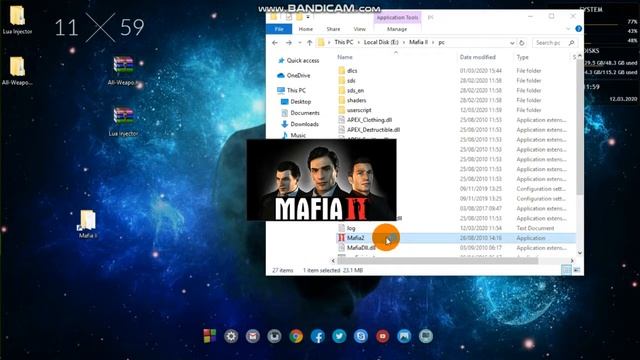Screen dimensions: 640x360
Task: Switch to Details view layout button
Action: click(x=567, y=270)
